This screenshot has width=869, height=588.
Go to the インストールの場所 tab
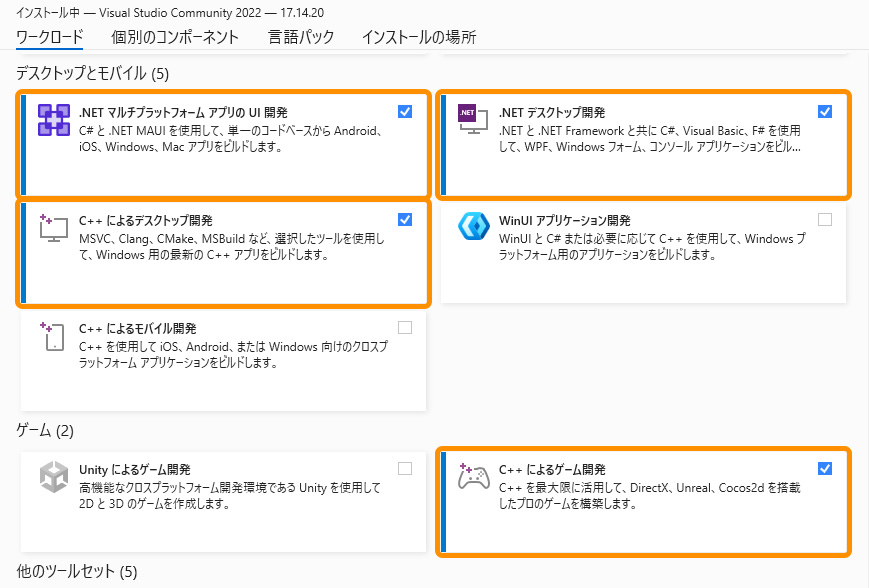(x=418, y=37)
